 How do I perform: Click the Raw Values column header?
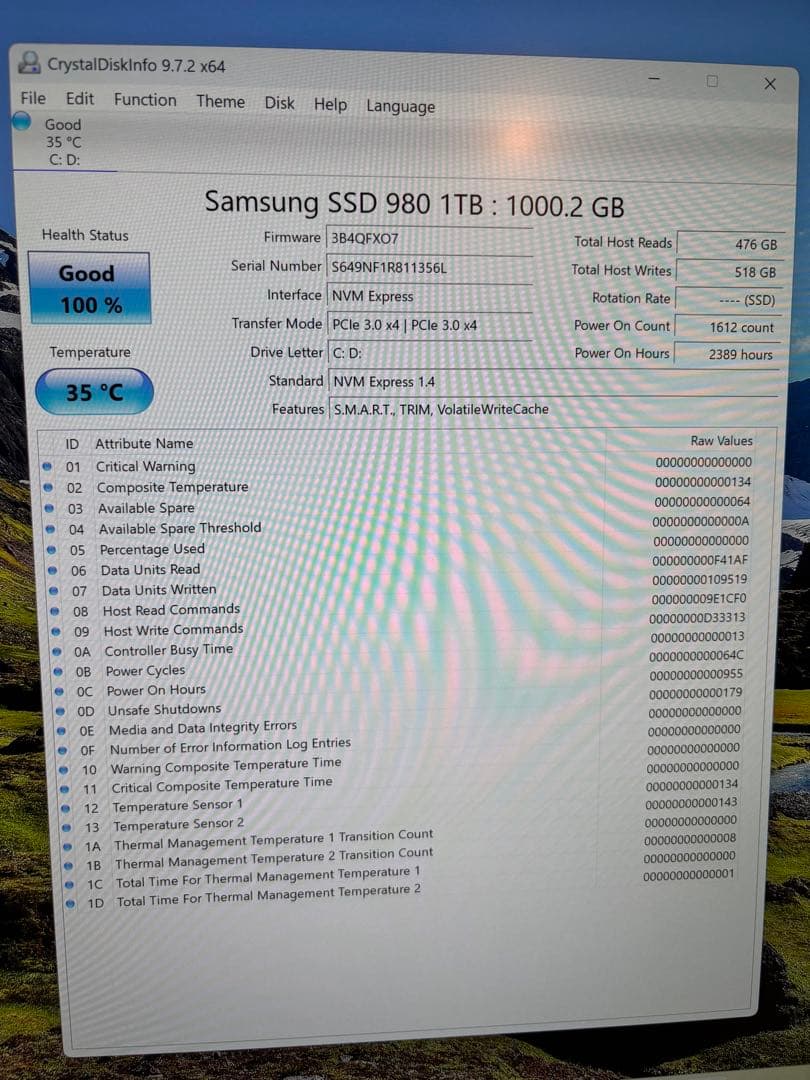click(x=721, y=441)
